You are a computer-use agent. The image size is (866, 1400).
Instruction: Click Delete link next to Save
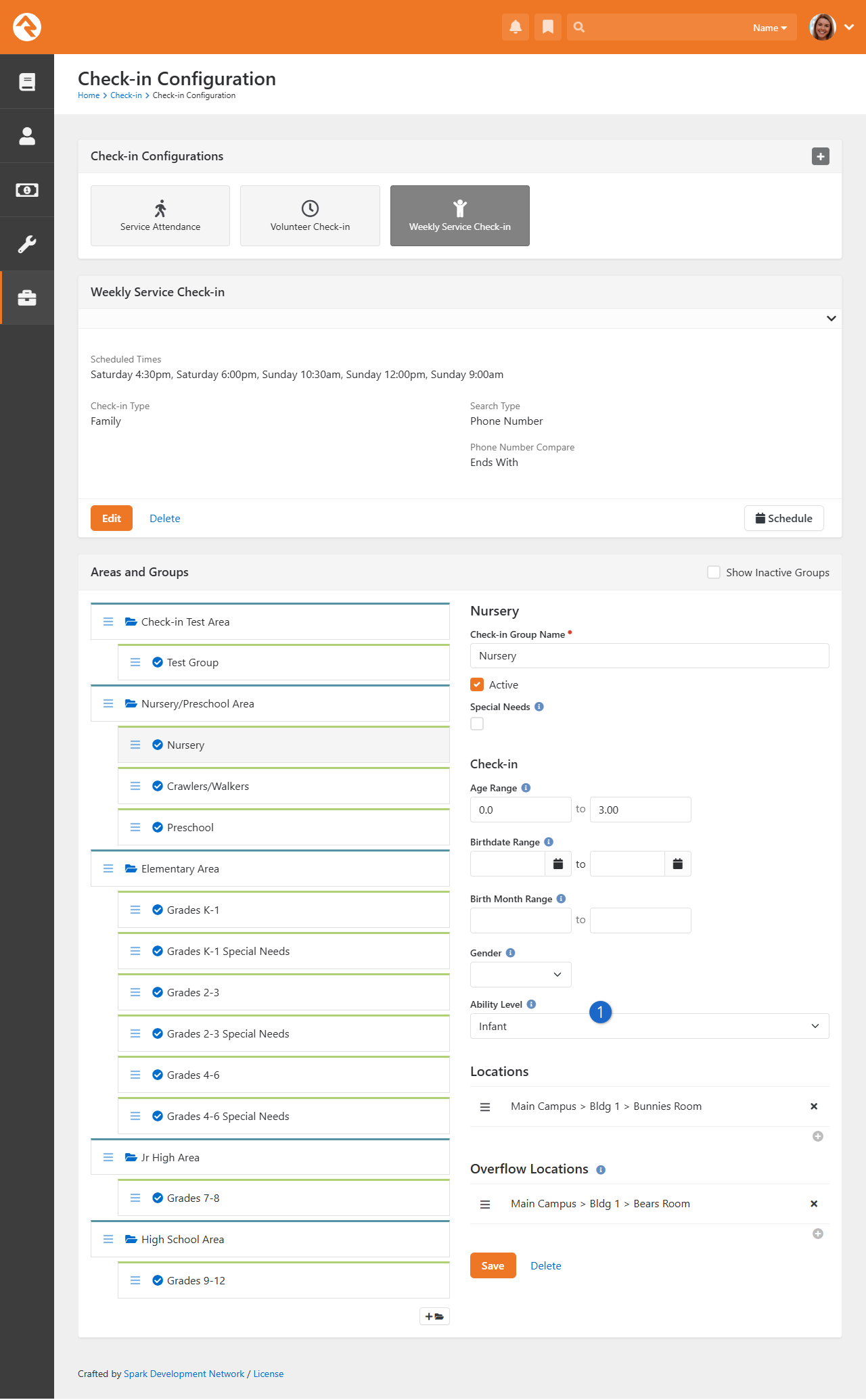546,1266
